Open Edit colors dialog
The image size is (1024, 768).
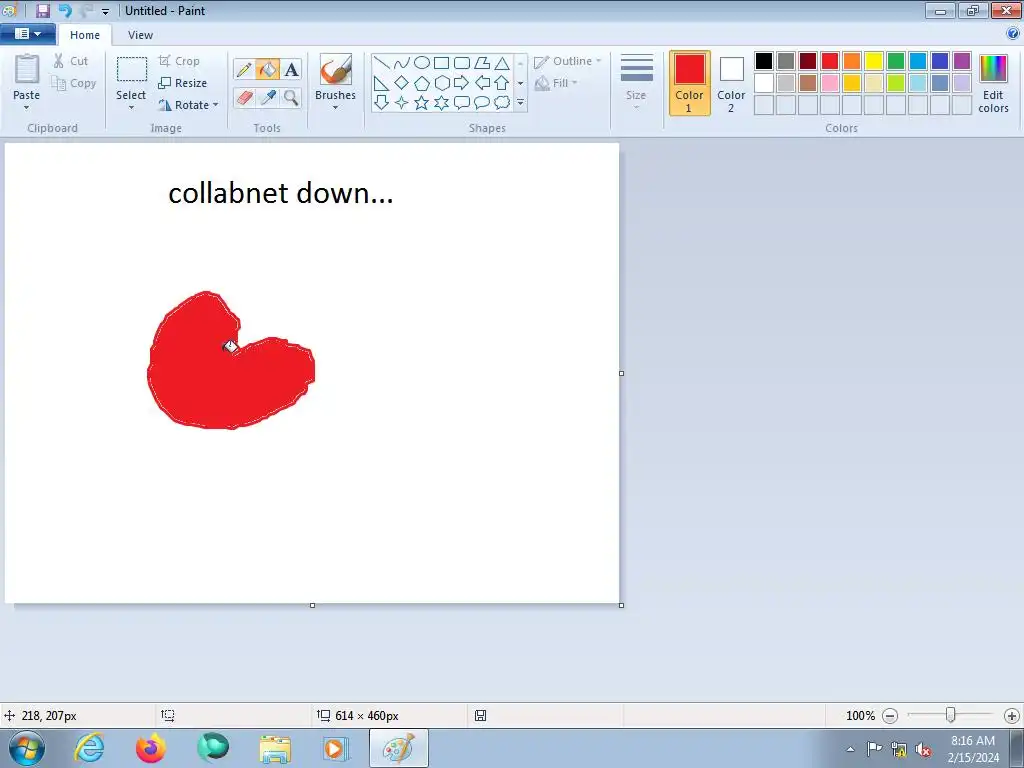pyautogui.click(x=993, y=83)
